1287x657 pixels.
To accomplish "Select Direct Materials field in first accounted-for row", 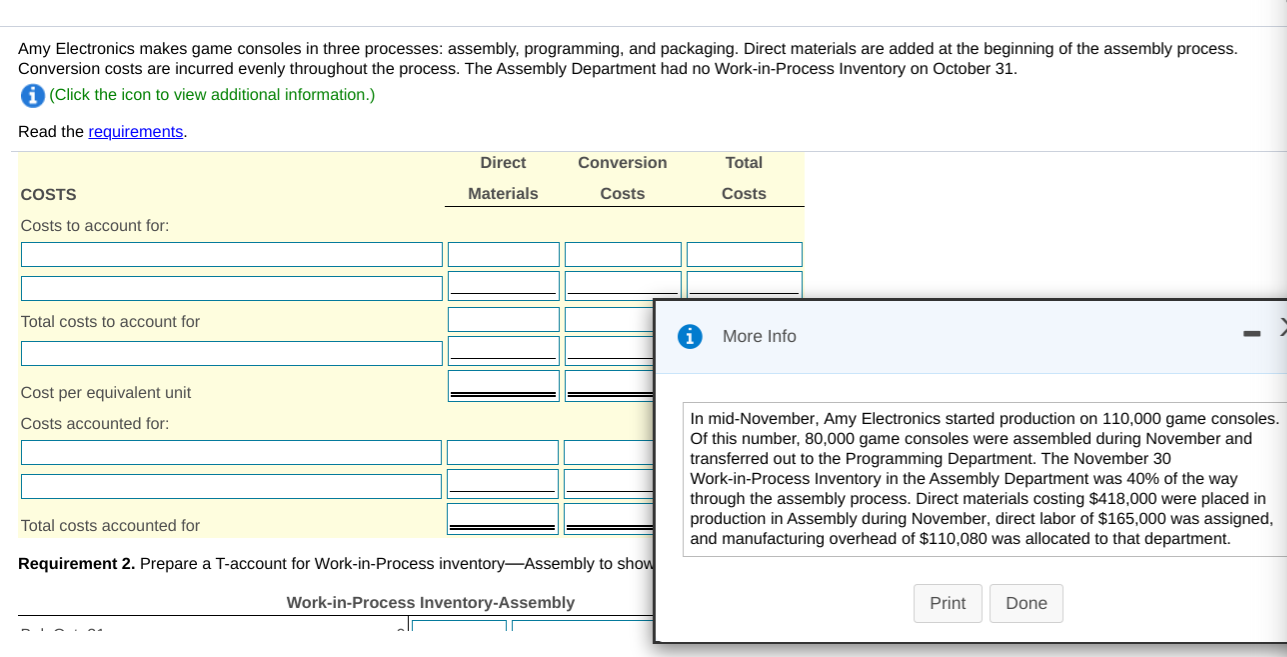I will click(503, 452).
